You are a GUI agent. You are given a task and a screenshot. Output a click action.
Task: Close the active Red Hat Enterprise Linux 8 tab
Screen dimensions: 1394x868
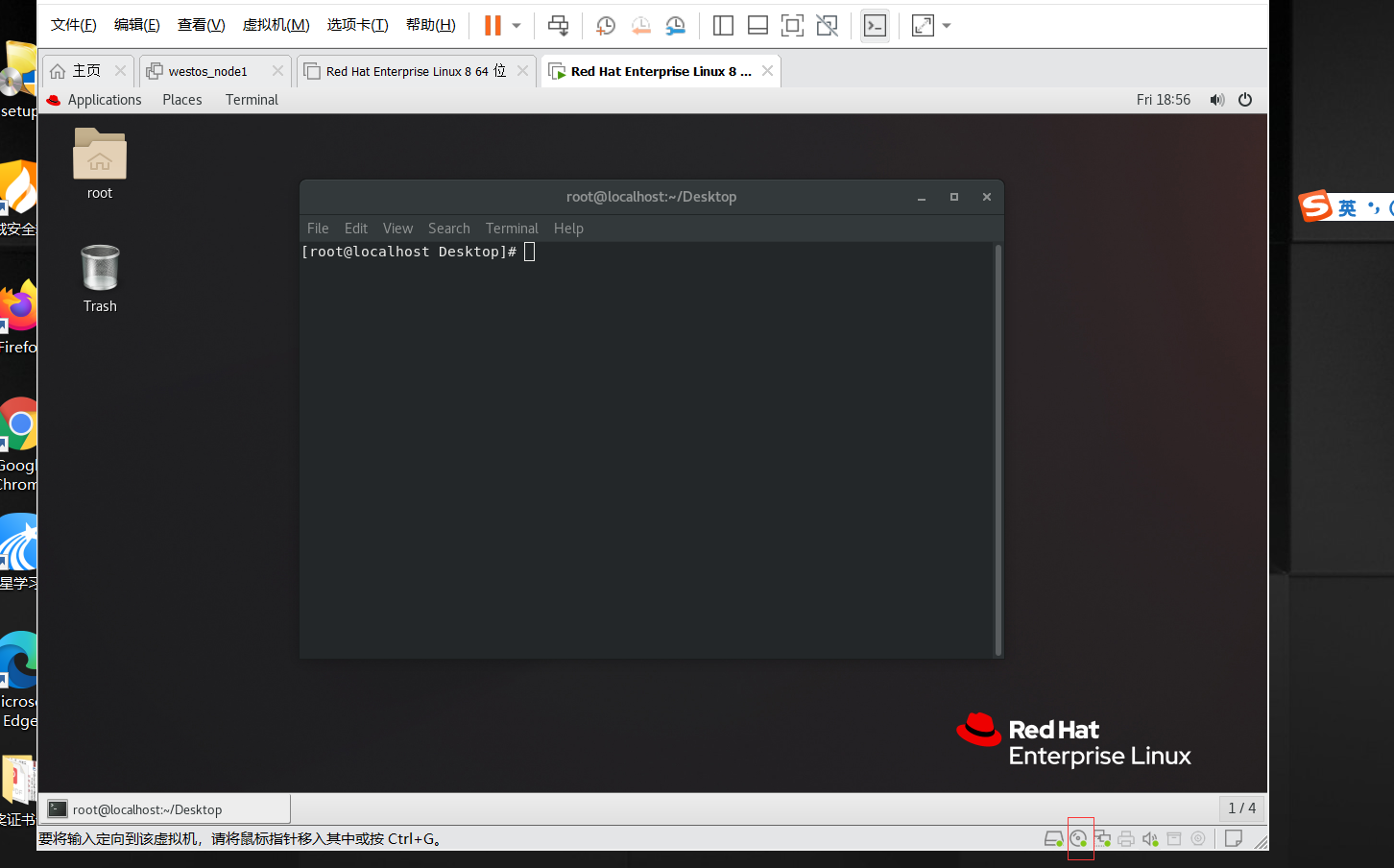click(x=767, y=70)
